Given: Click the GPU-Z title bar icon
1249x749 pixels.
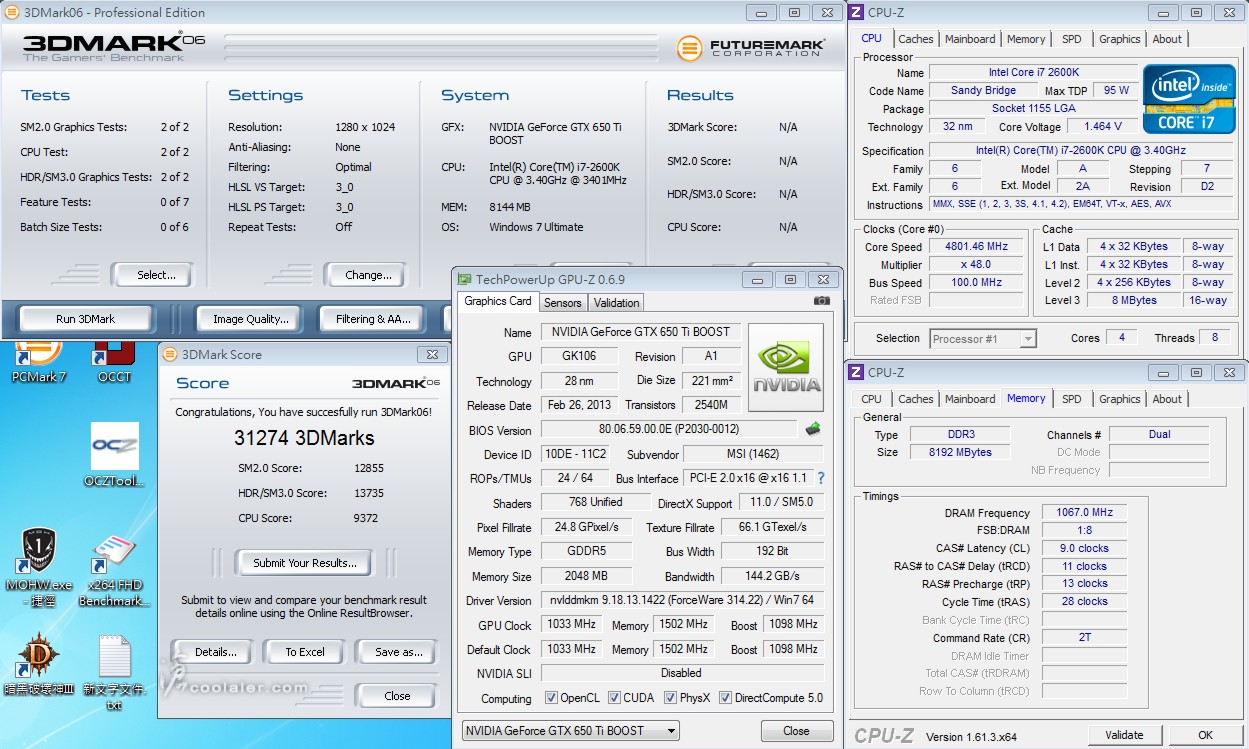Looking at the screenshot, I should click(x=464, y=280).
